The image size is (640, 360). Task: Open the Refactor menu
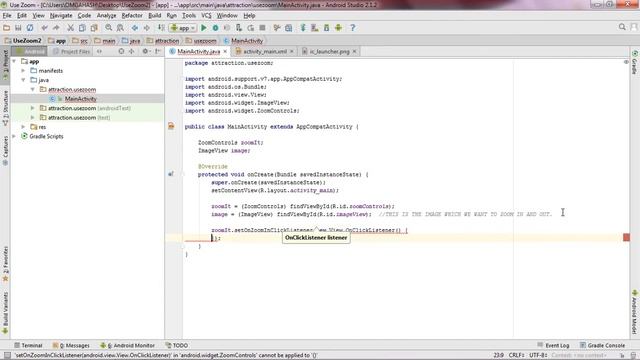(132, 16)
